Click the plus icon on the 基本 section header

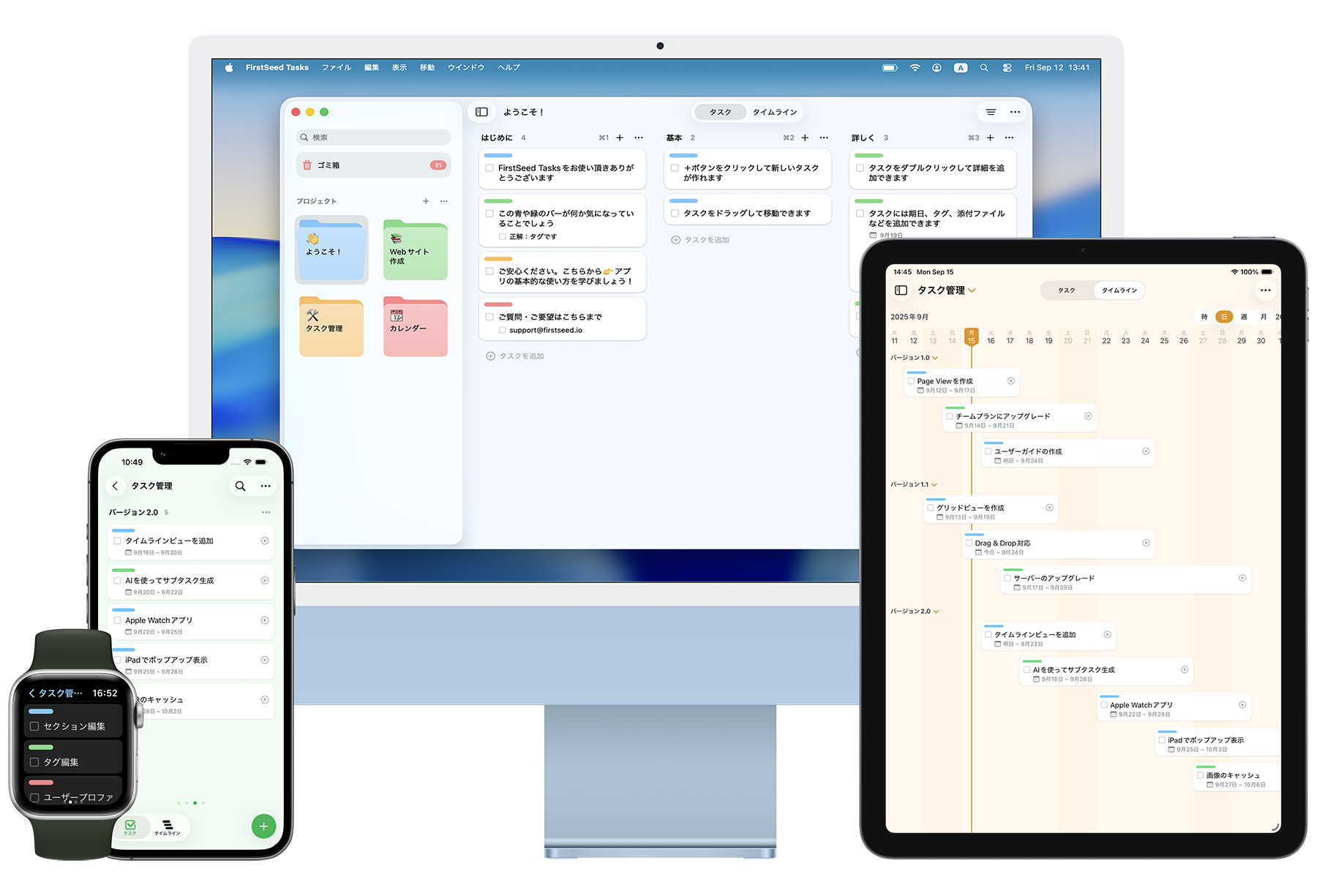coord(804,138)
